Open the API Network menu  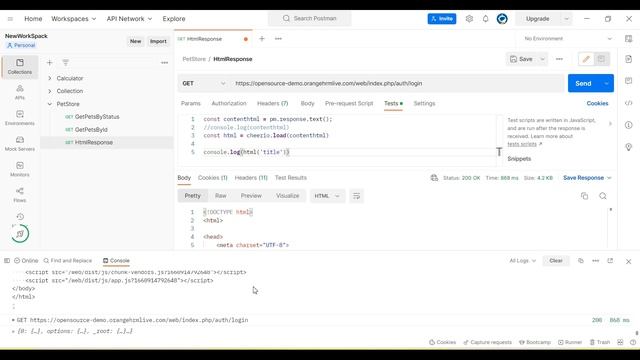pos(129,19)
